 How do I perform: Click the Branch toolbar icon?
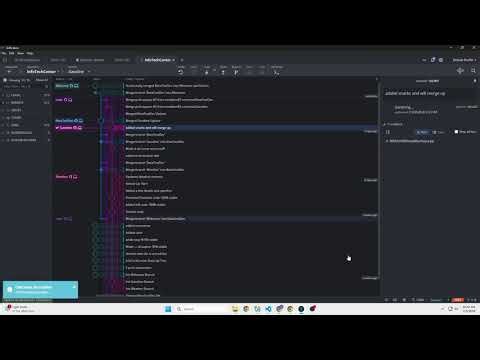tap(236, 72)
